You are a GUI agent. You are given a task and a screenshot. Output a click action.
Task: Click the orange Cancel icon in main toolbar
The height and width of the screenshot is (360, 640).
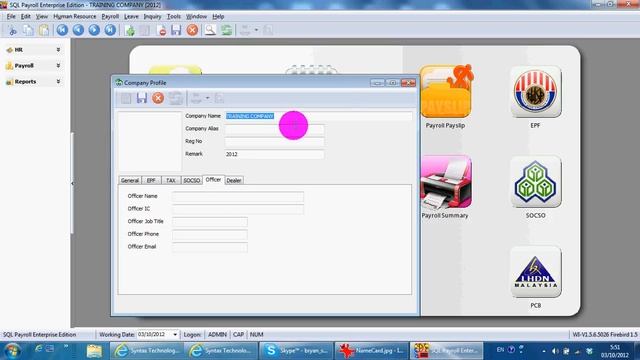click(x=192, y=30)
